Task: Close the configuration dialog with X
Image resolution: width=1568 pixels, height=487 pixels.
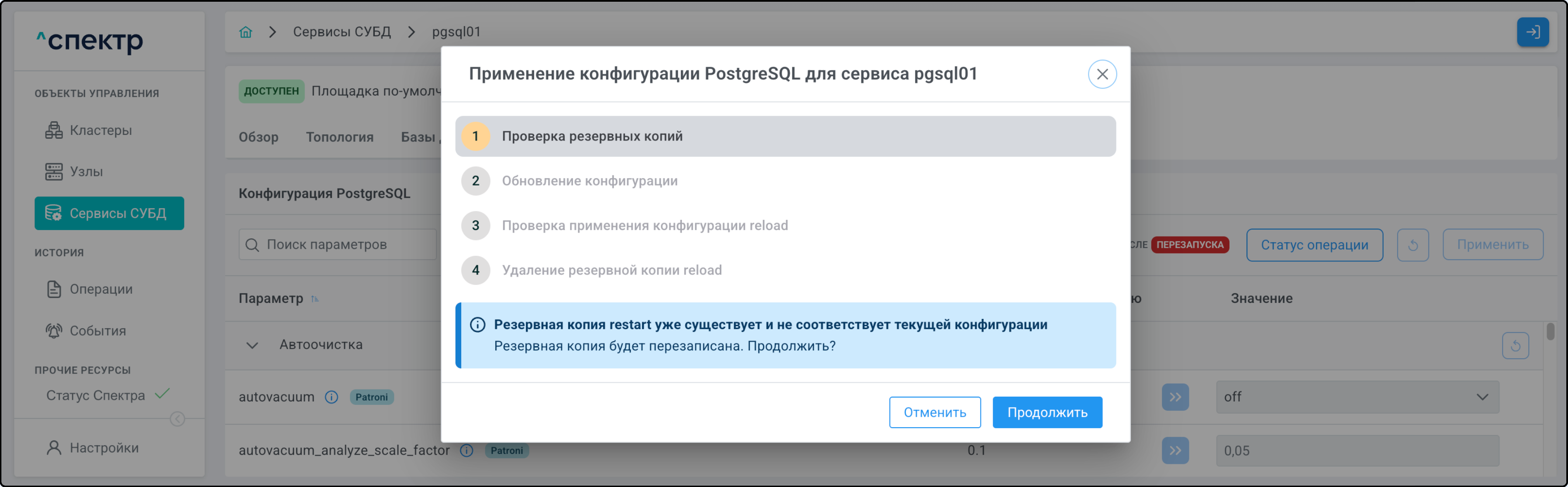Action: pos(1102,74)
